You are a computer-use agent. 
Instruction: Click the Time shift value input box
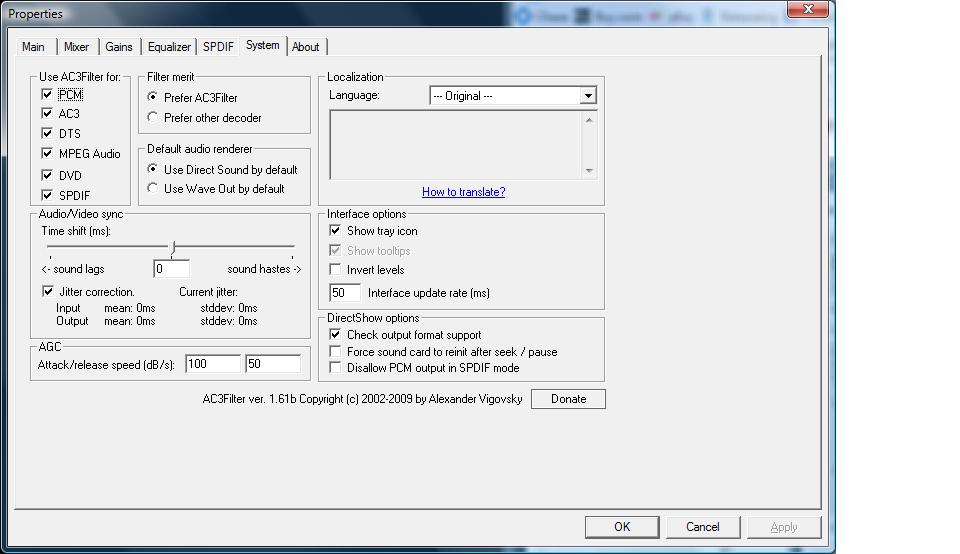171,269
